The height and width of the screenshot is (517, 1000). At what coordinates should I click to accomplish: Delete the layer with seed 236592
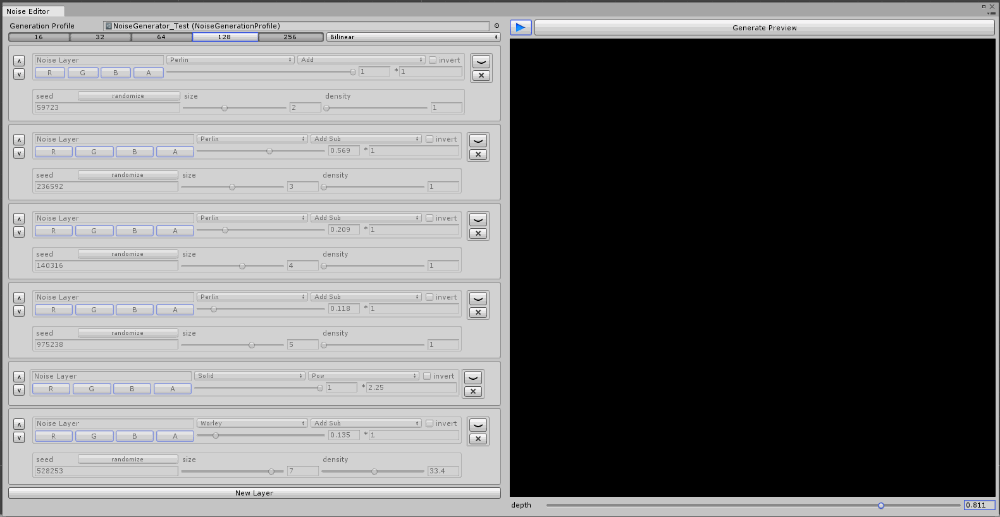click(478, 154)
